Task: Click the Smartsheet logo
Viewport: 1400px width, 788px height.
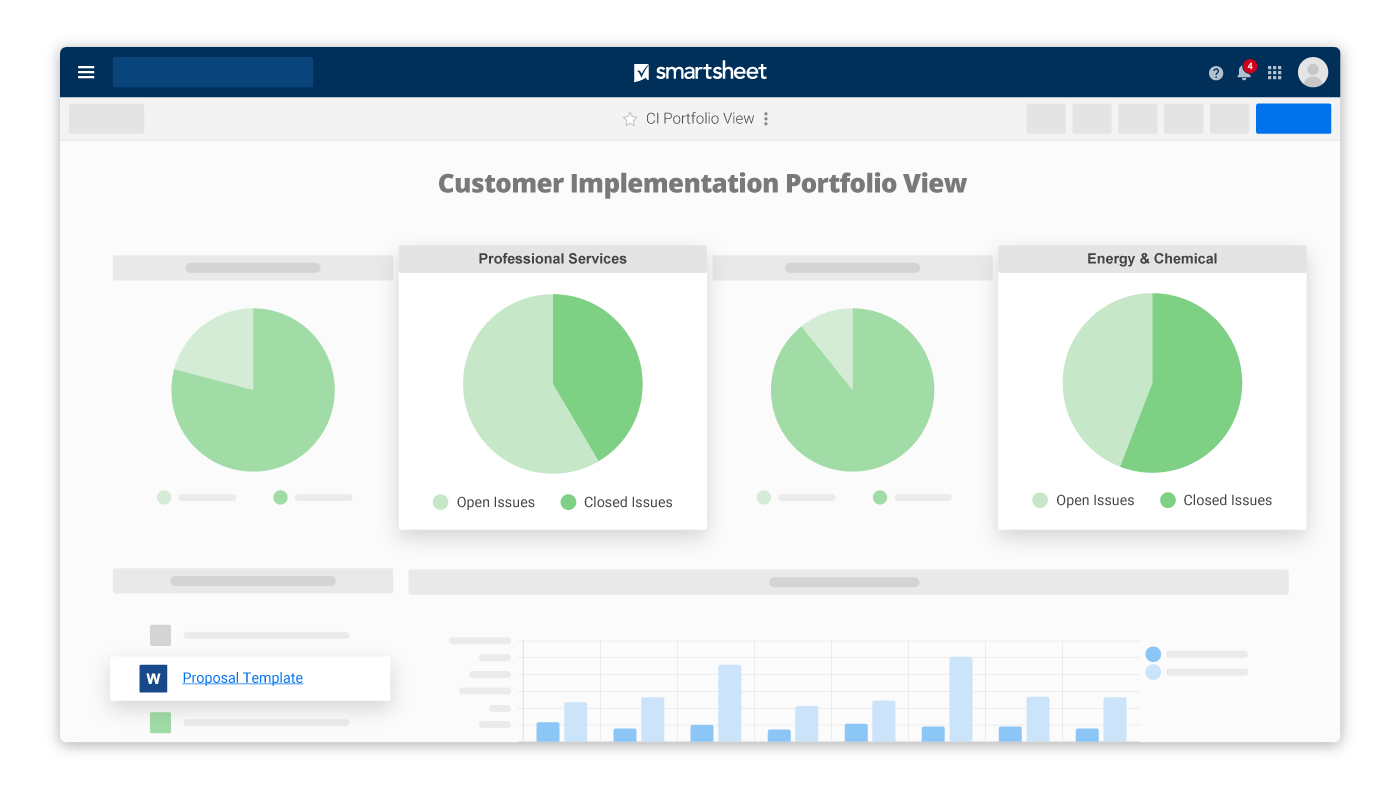Action: (700, 72)
